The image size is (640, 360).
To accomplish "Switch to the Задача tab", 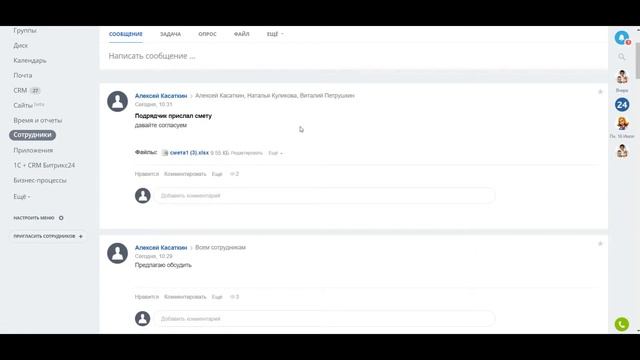I will pos(170,34).
